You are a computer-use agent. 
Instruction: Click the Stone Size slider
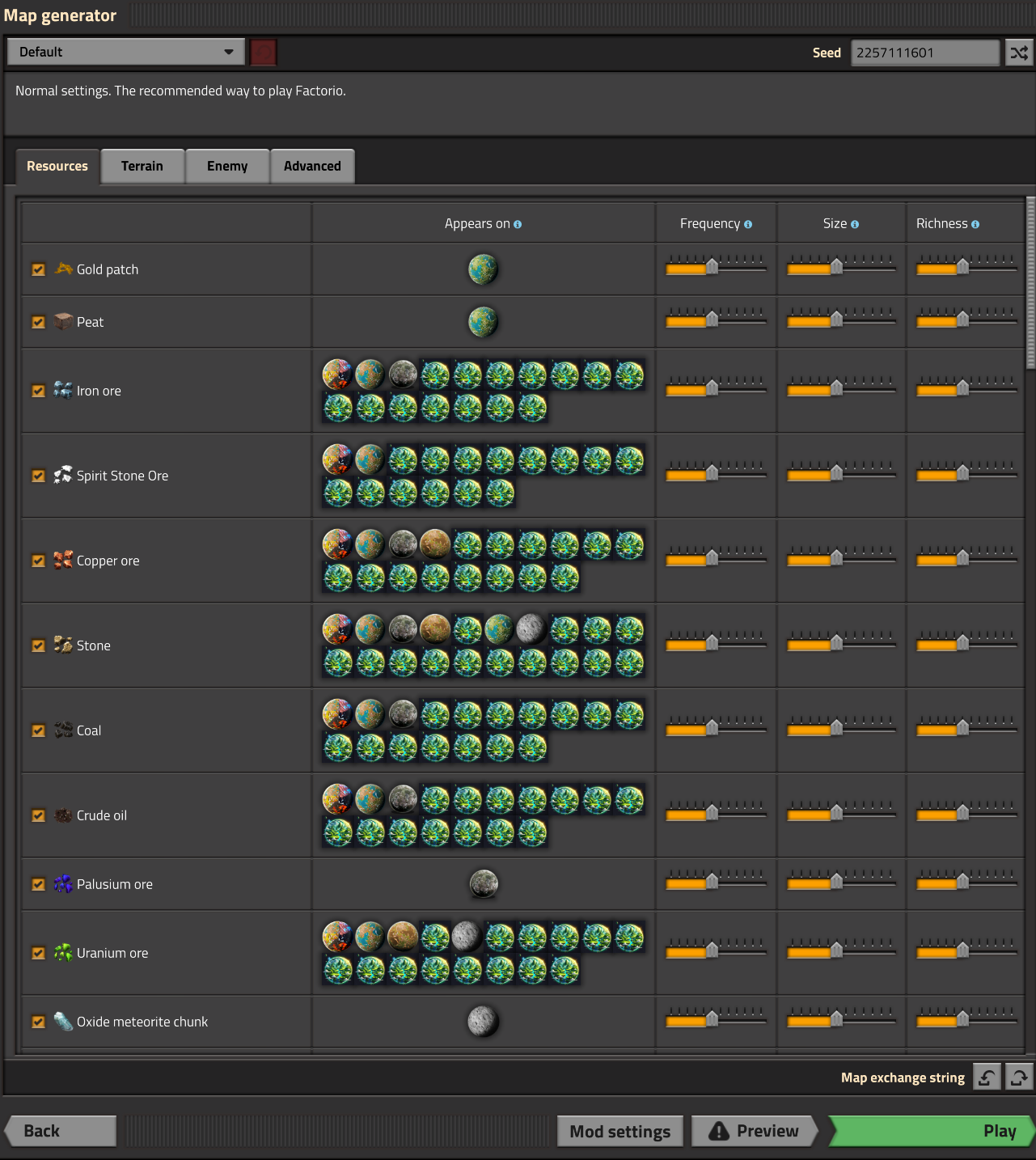click(x=841, y=642)
